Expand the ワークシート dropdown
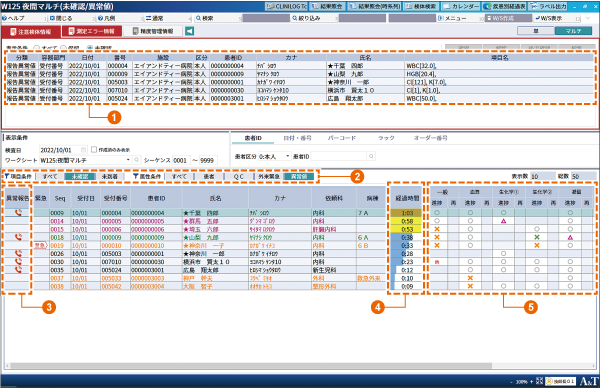600x388 pixels. tap(128, 160)
